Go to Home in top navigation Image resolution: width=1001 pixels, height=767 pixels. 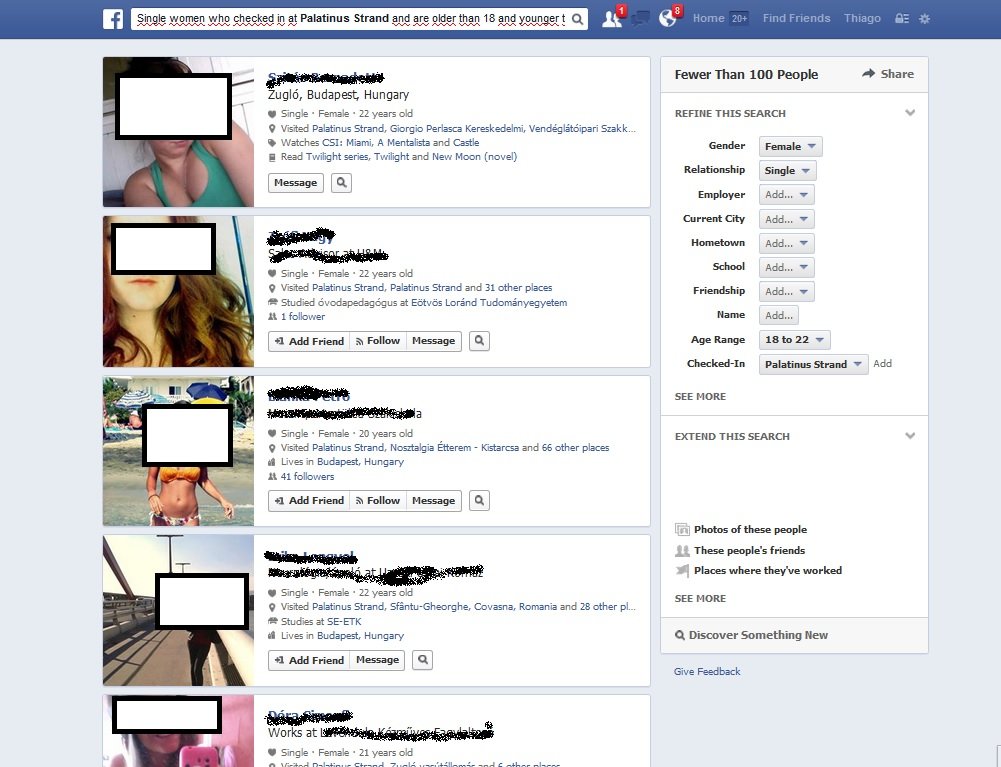coord(708,19)
